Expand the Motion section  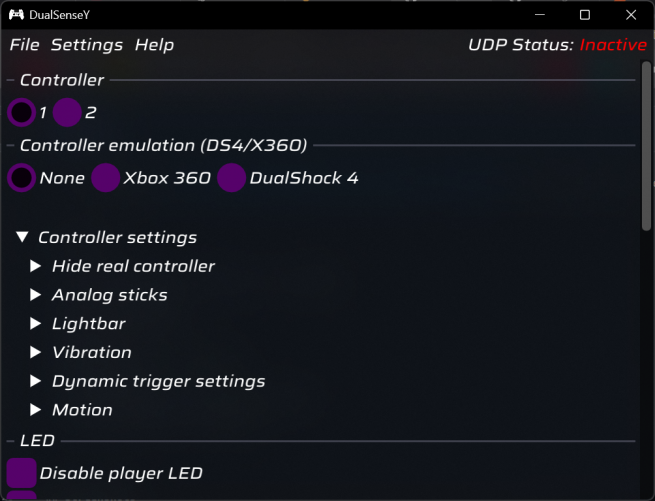[36, 410]
